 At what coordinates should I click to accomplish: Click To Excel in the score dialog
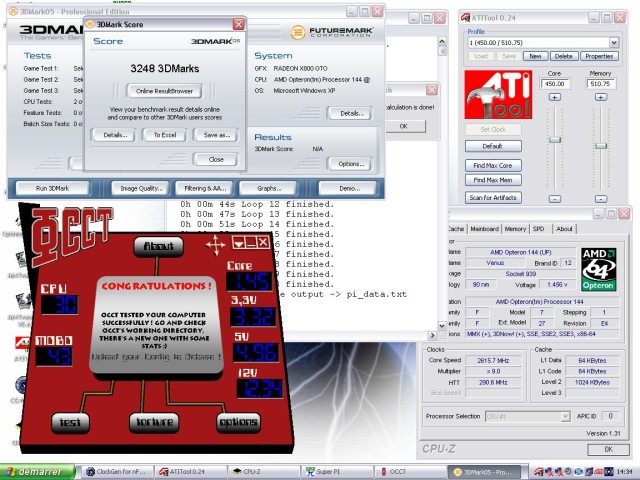click(164, 135)
